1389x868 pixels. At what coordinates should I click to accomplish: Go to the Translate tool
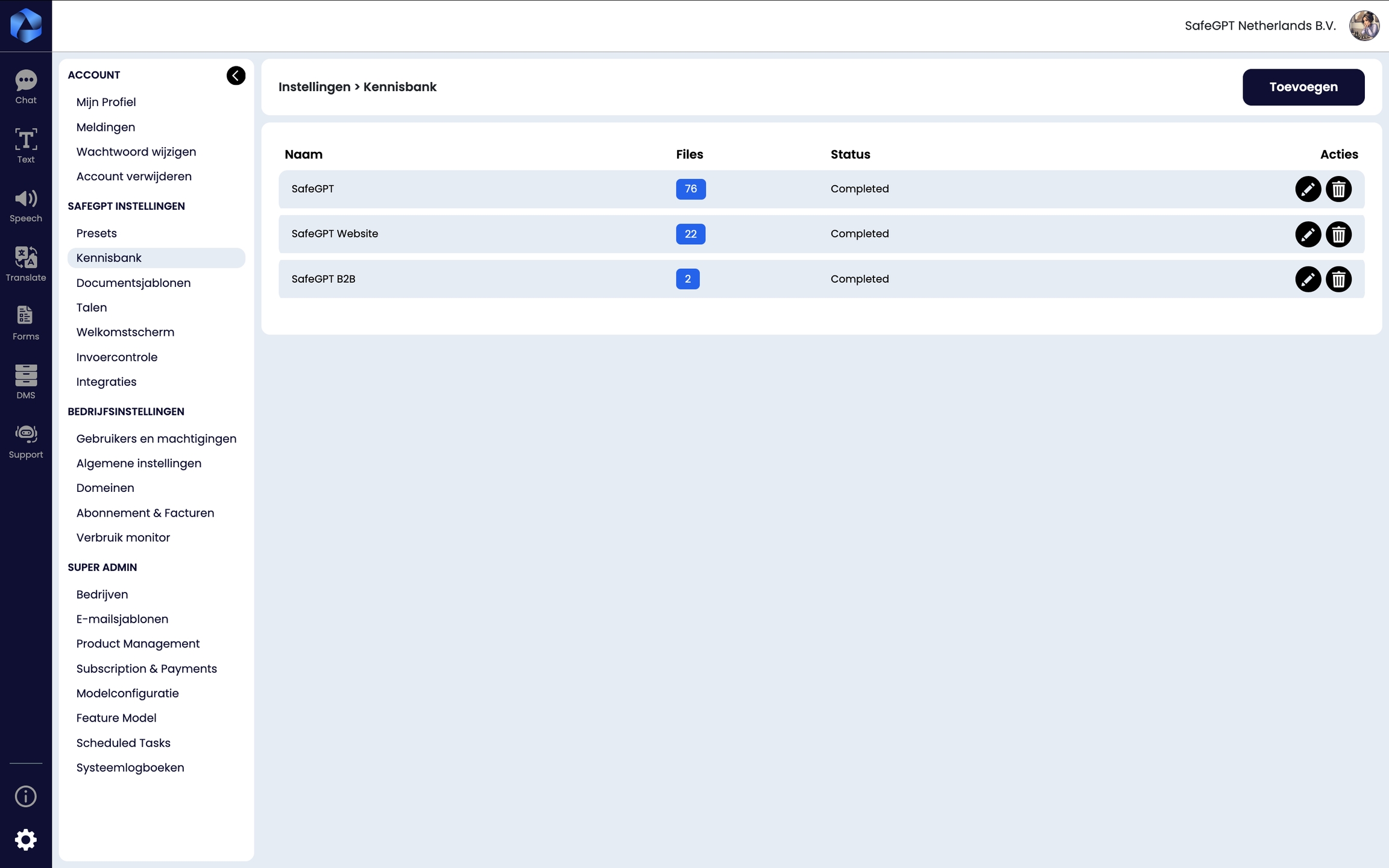tap(26, 264)
